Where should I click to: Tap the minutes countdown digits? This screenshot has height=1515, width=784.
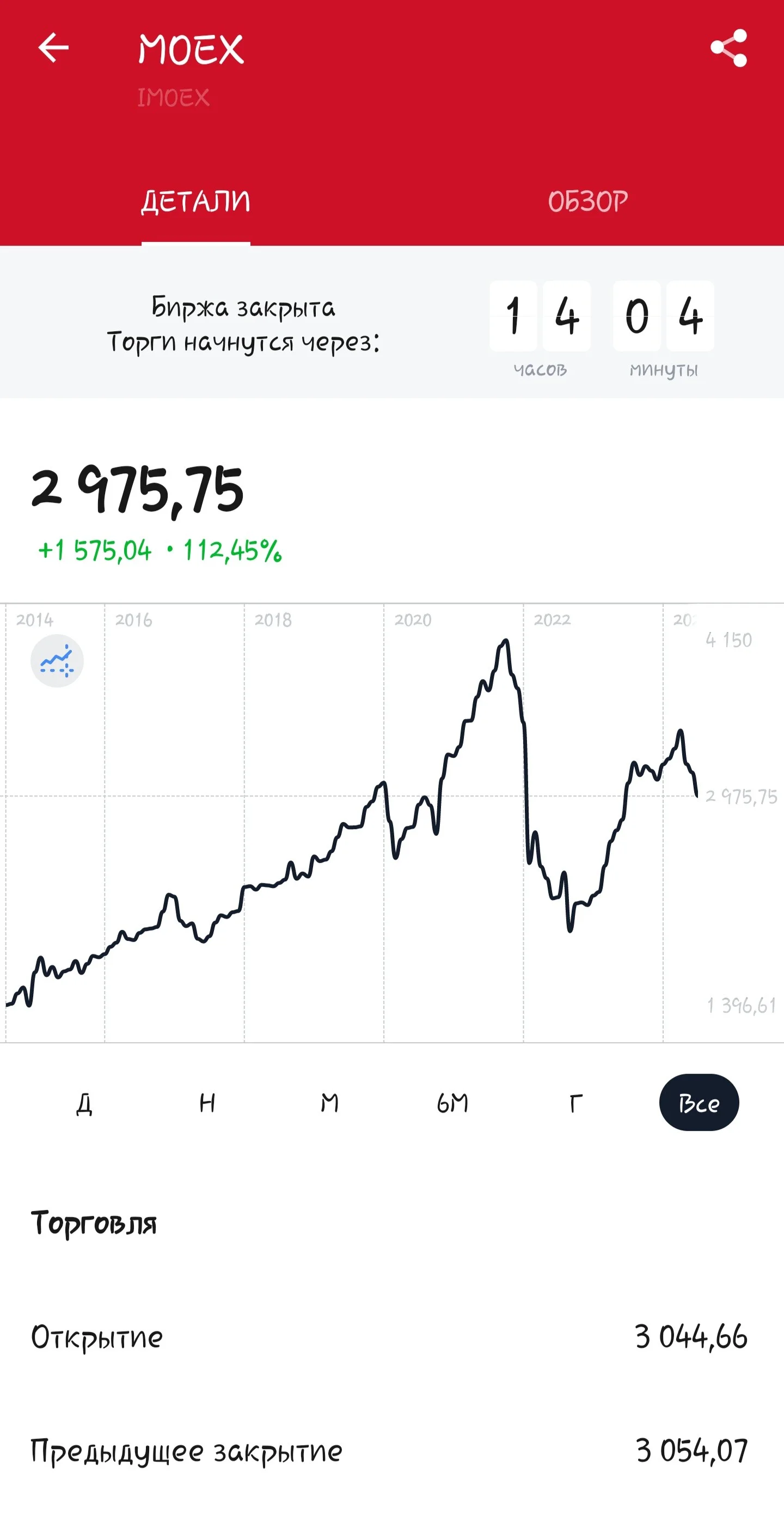(664, 316)
